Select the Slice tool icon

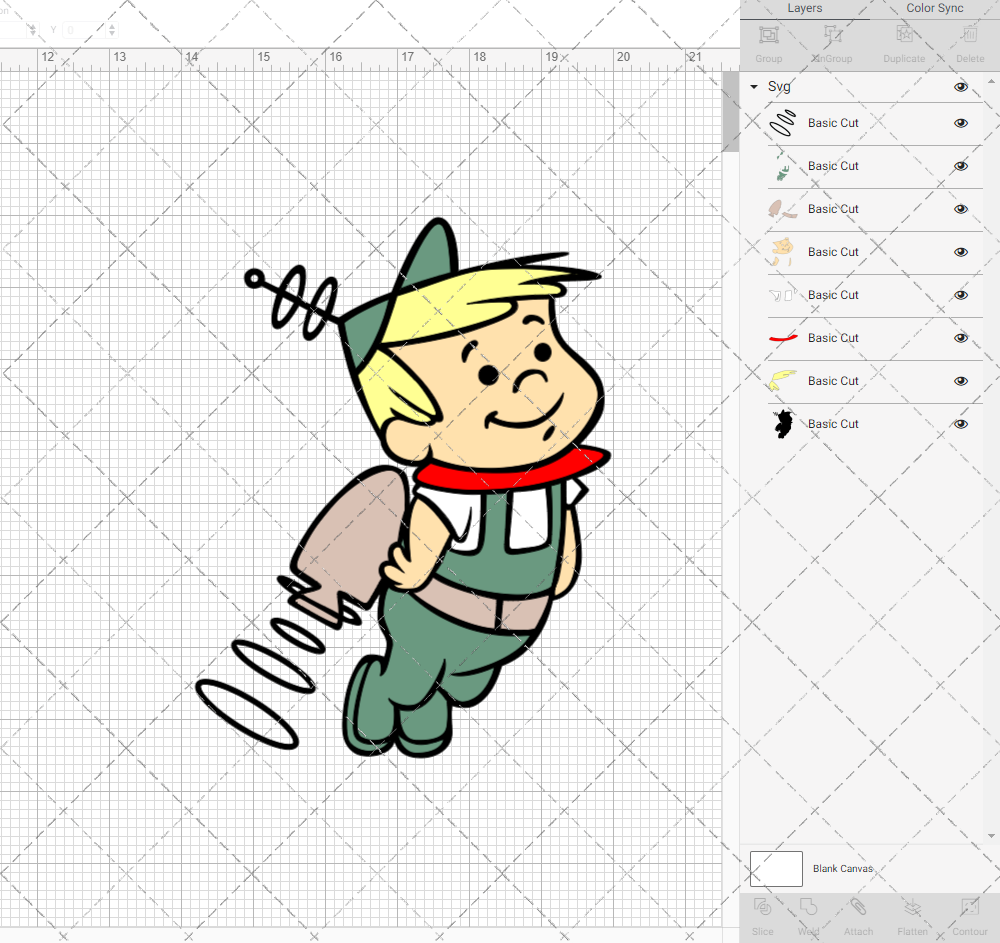(762, 907)
